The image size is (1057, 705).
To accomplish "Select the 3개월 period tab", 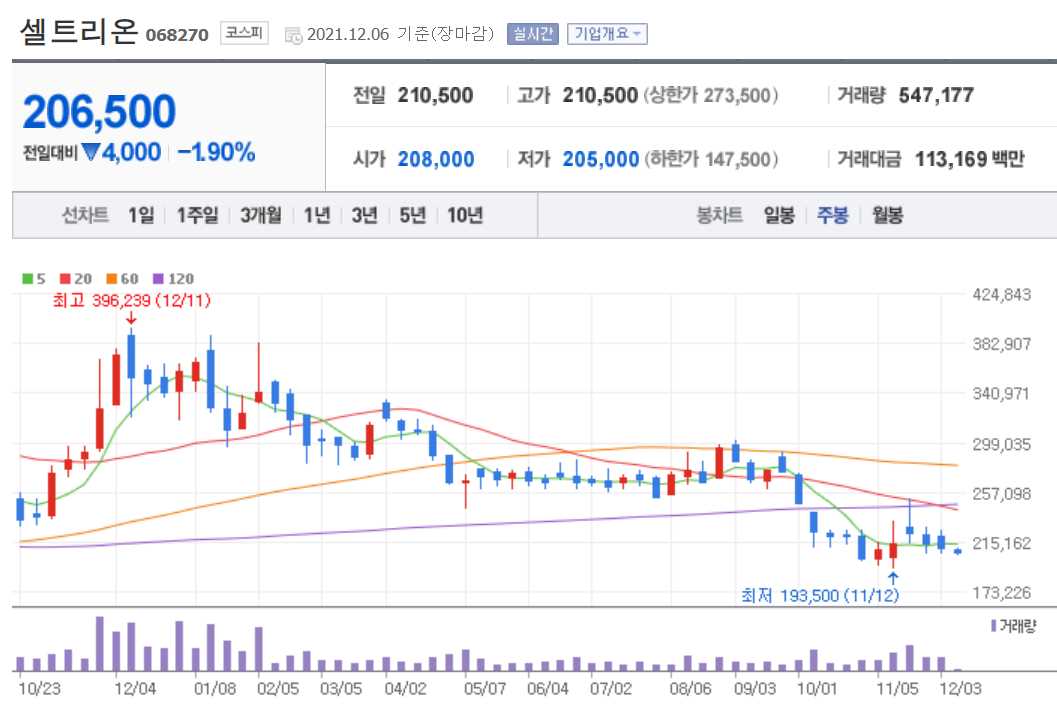I will point(259,214).
